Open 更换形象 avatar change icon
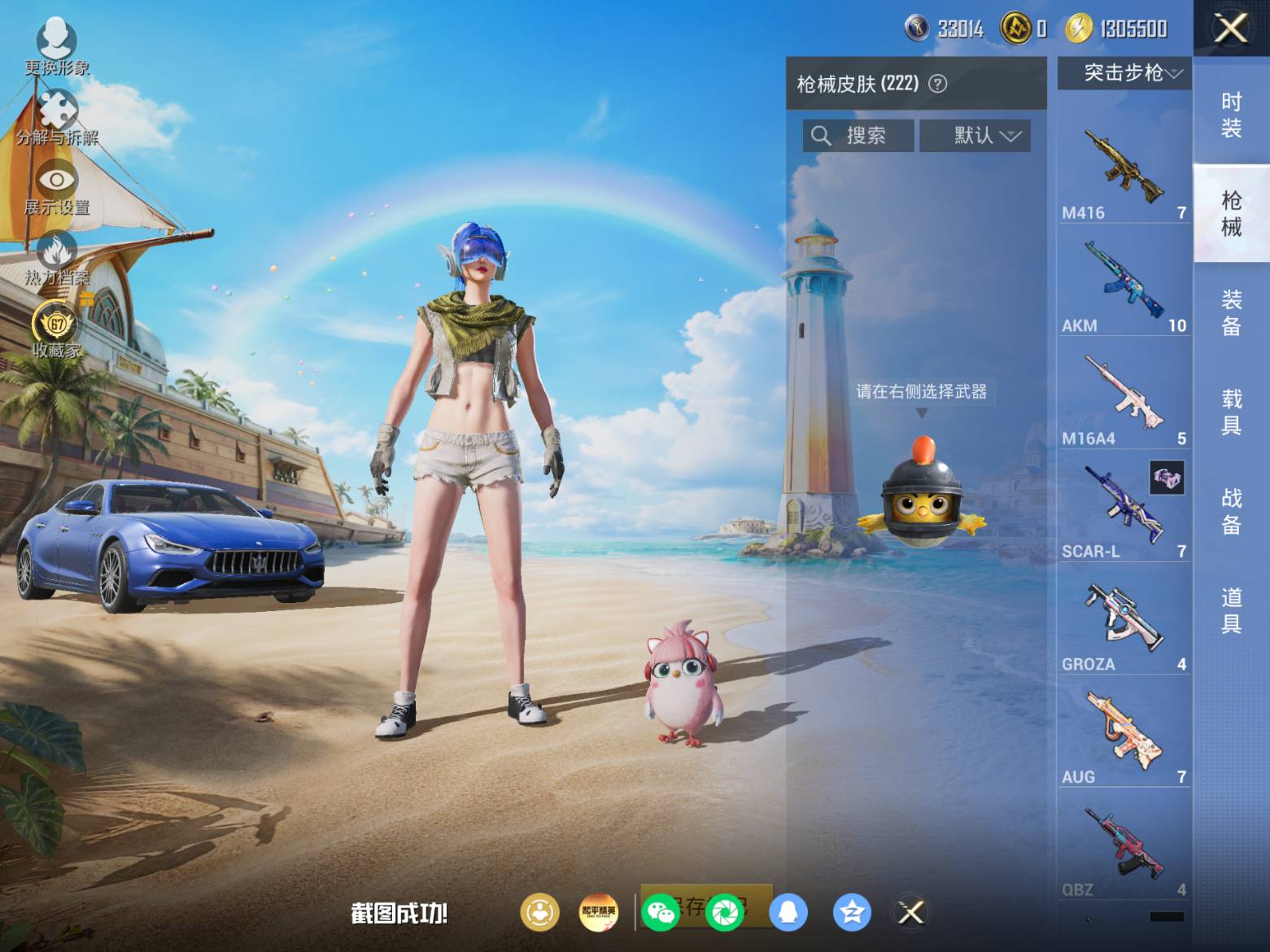 56,46
